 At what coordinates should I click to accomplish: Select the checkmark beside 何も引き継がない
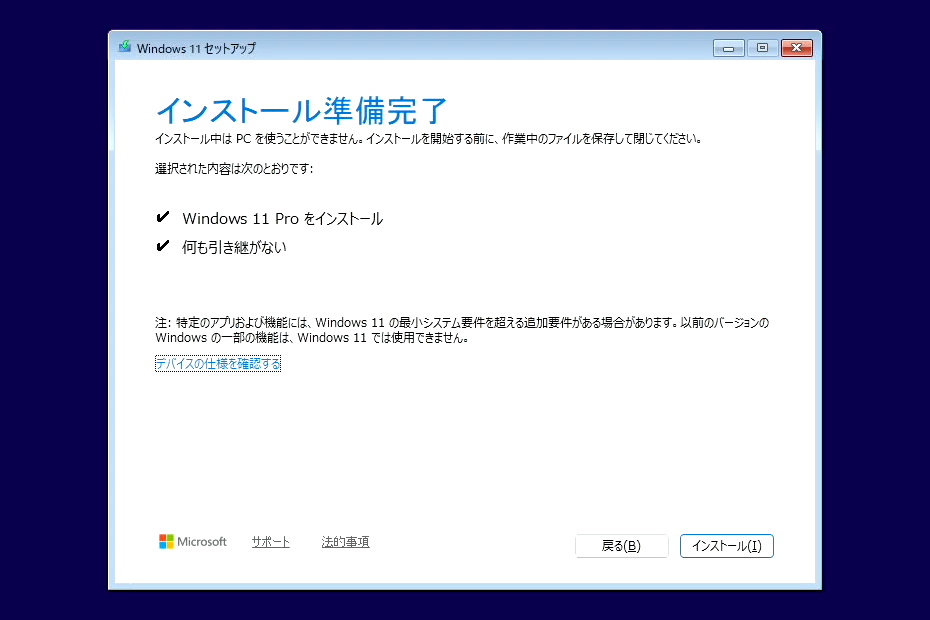click(x=162, y=246)
